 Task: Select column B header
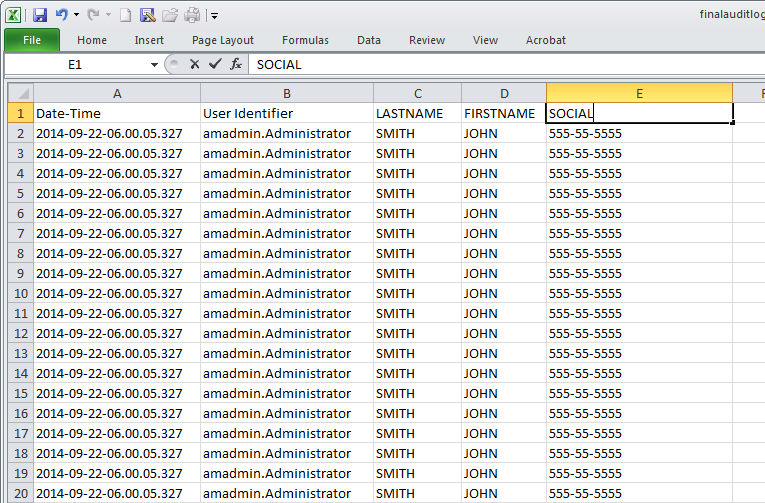tap(287, 93)
